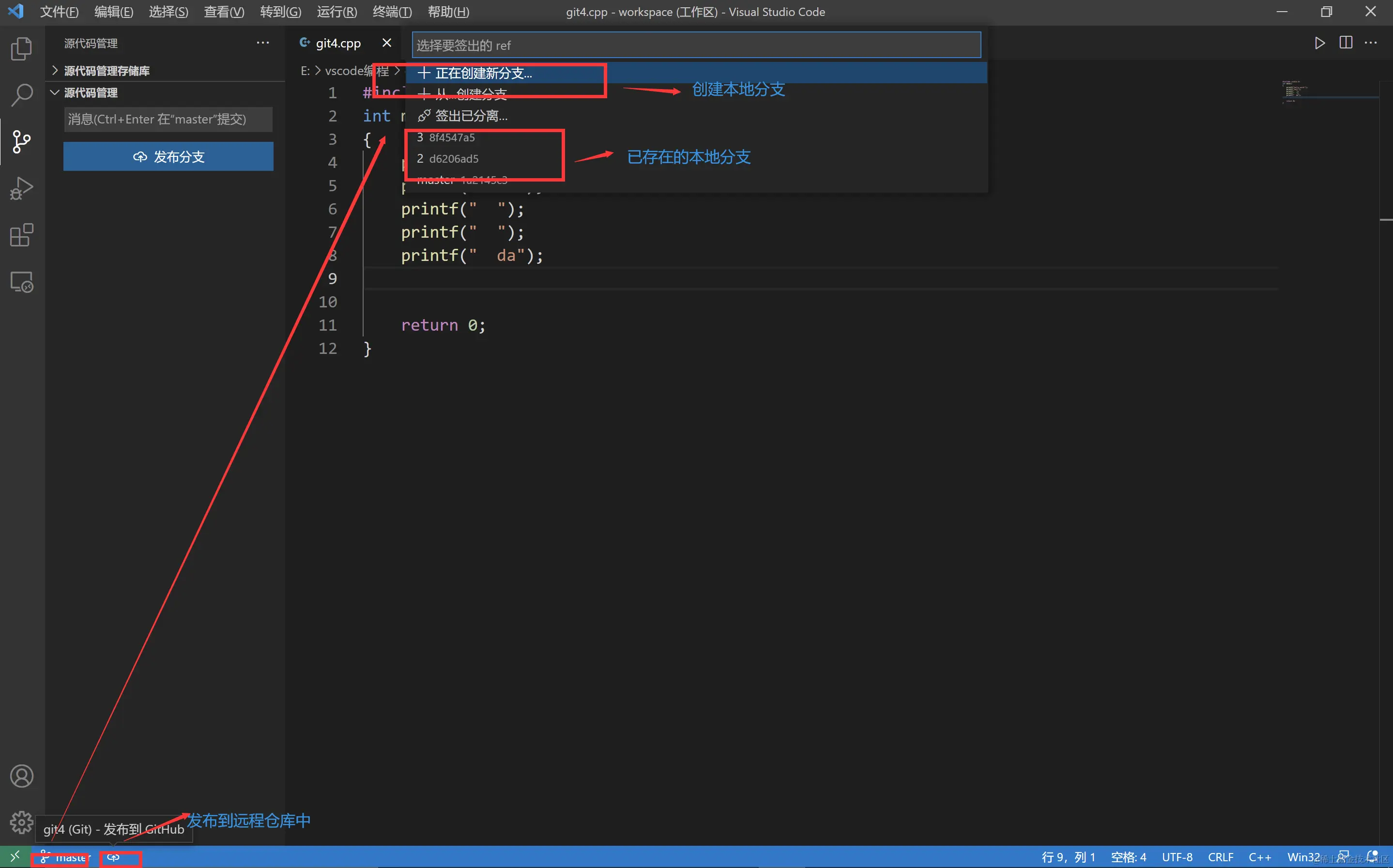This screenshot has height=868, width=1393.
Task: Open the 文件(F) menu
Action: (x=59, y=12)
